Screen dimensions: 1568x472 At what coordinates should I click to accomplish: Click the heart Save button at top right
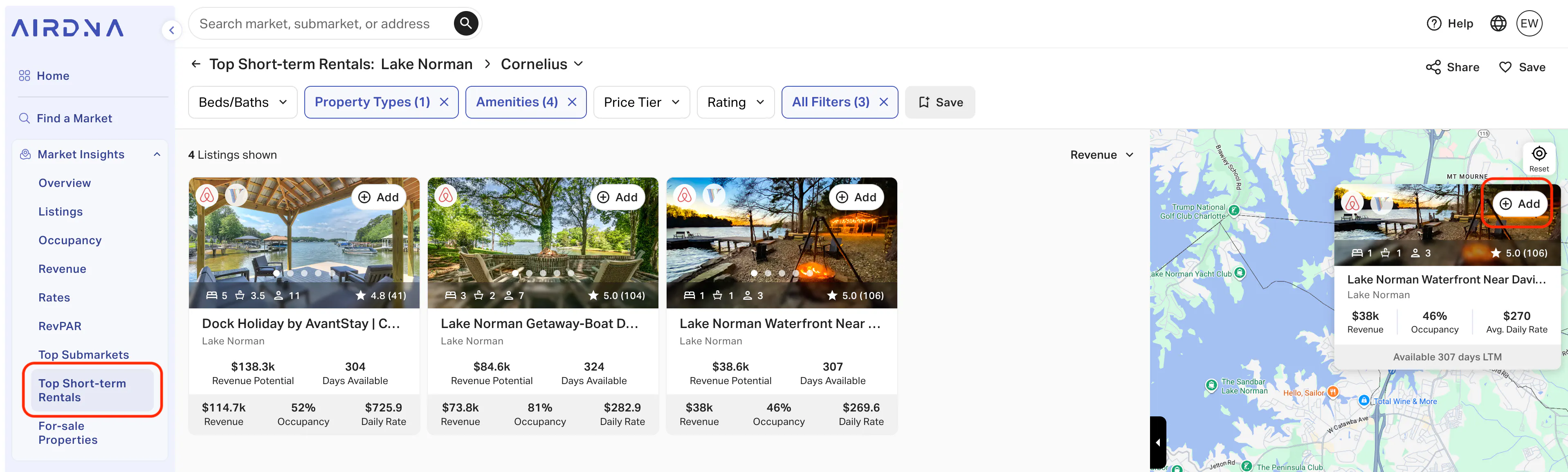click(x=1522, y=67)
